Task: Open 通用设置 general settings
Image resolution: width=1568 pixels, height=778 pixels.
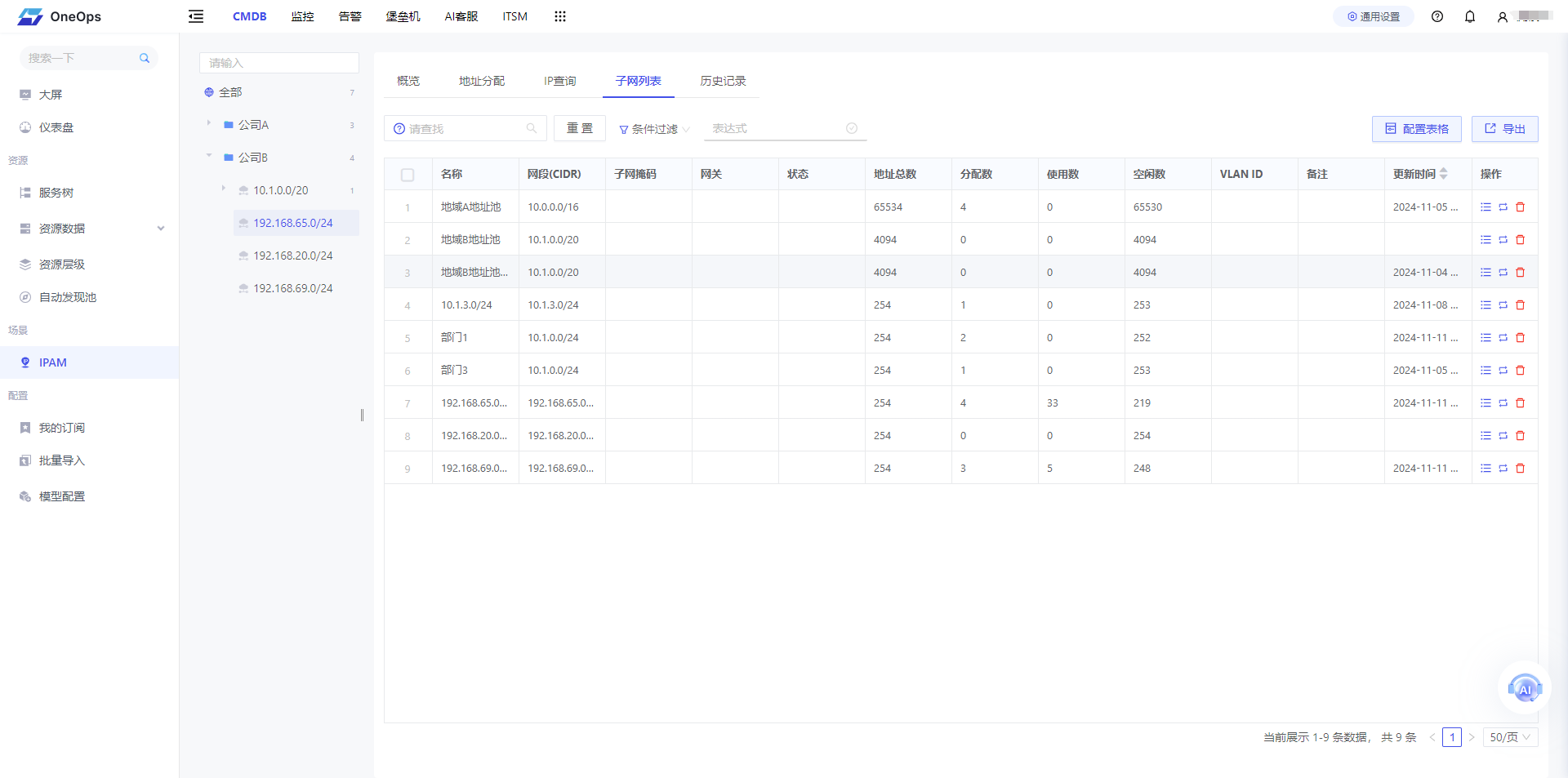Action: (x=1374, y=16)
